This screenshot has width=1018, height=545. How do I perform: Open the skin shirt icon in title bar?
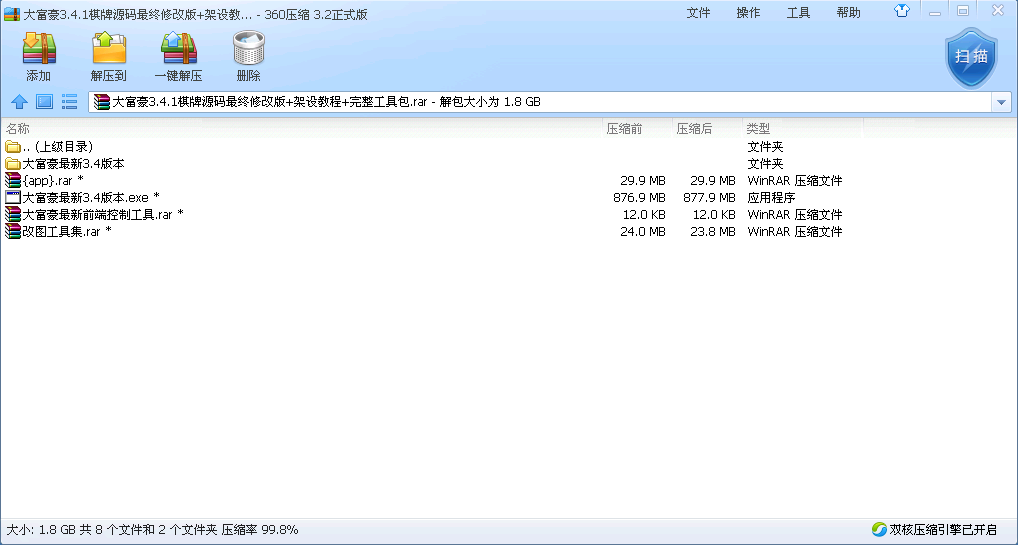pos(902,12)
